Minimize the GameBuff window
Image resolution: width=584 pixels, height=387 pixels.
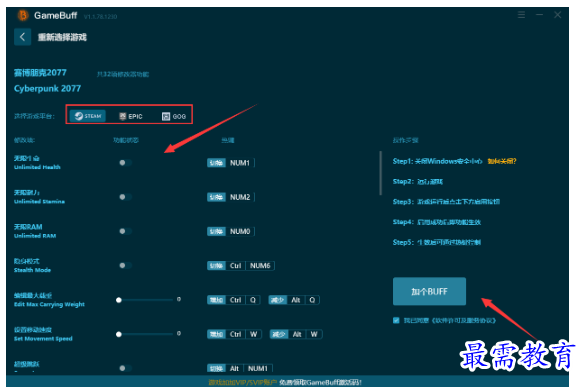539,15
